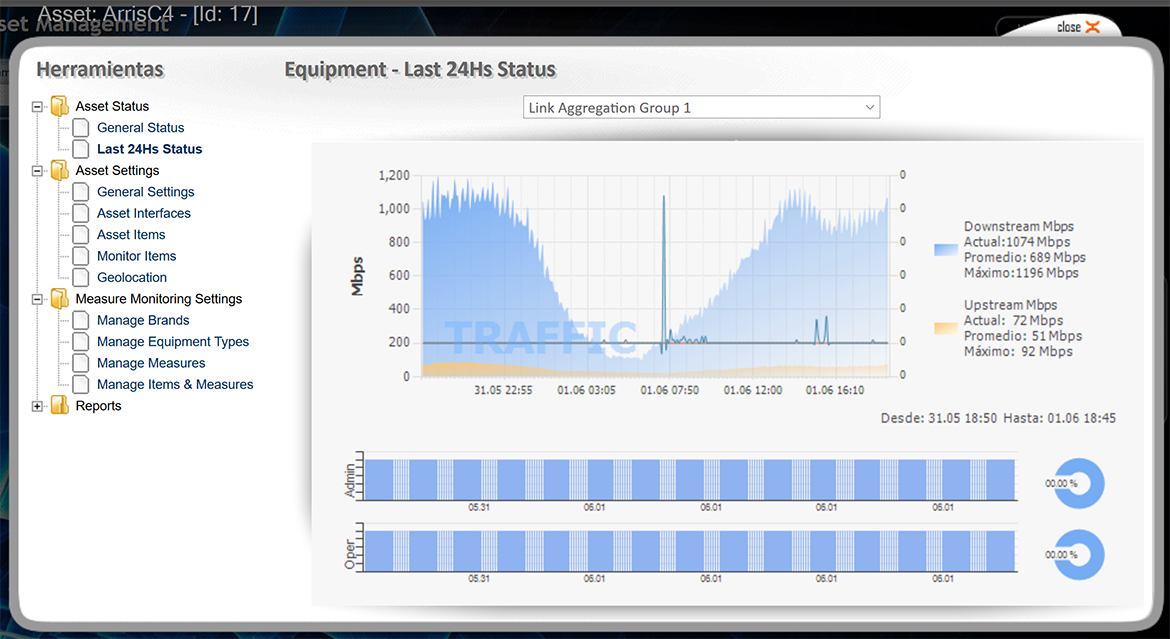Screen dimensions: 1170x639
Task: Click the Downstream Mbps blue legend swatch
Action: click(x=945, y=251)
